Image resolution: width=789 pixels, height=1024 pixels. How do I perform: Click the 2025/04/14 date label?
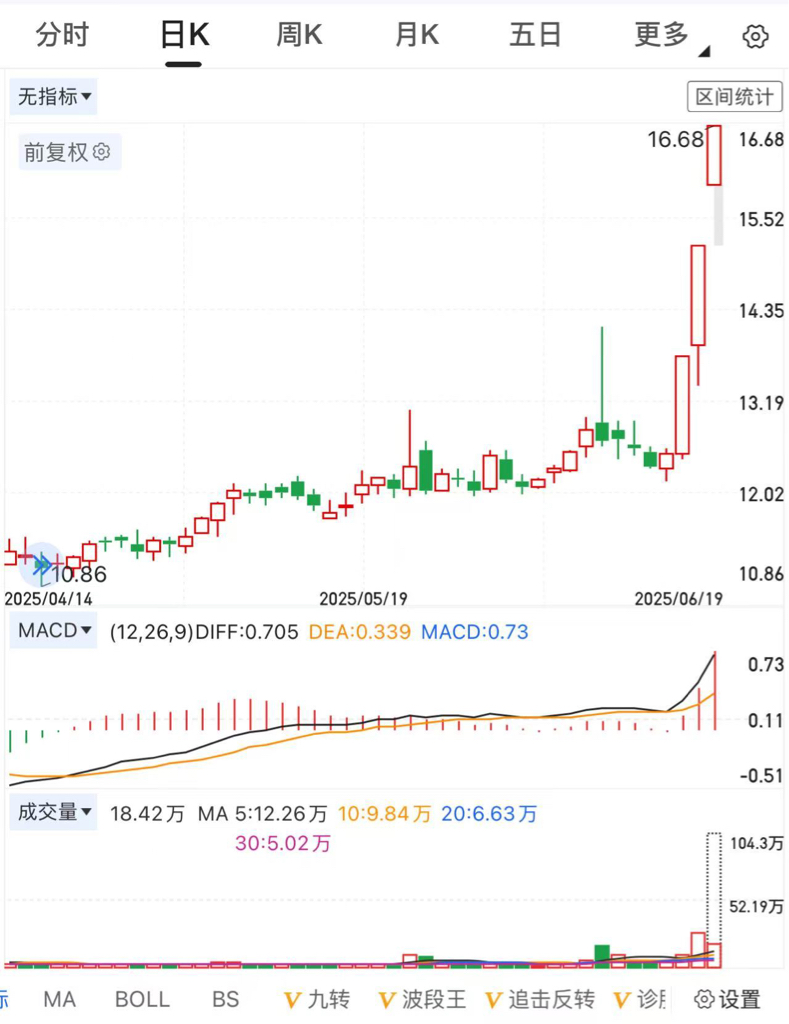[x=48, y=598]
